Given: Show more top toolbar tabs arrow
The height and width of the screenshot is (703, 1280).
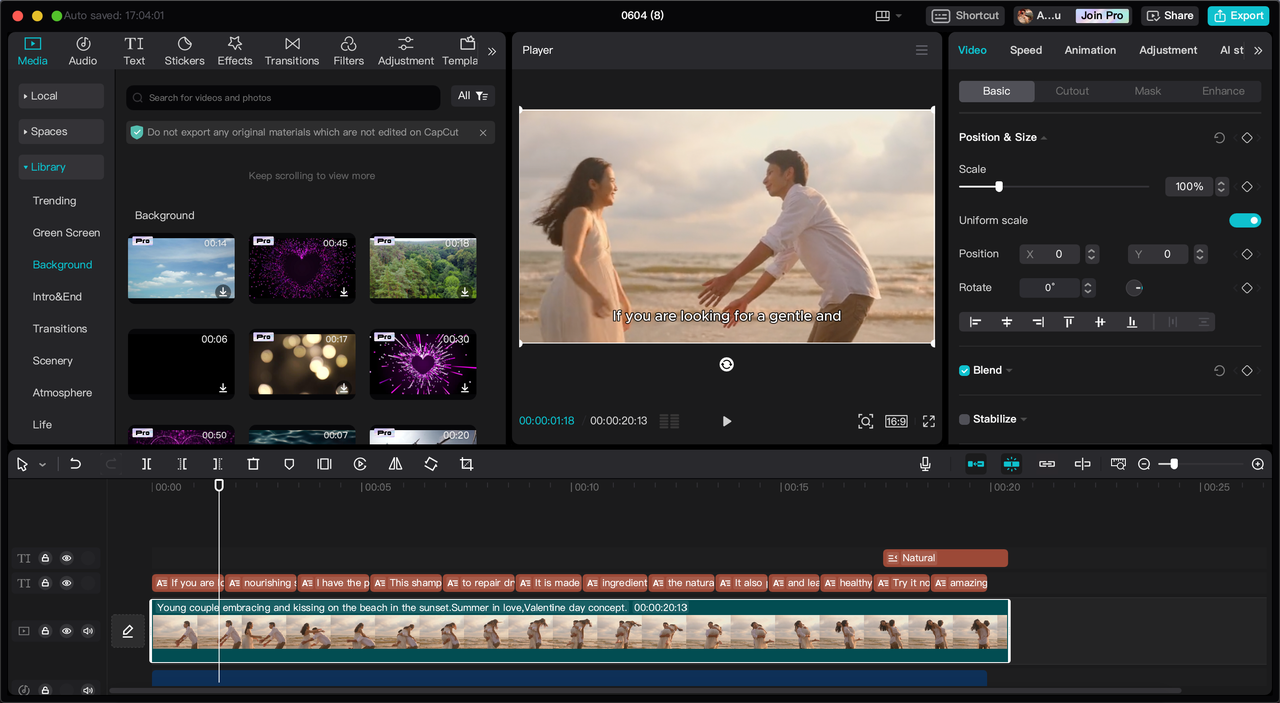Looking at the screenshot, I should 492,51.
